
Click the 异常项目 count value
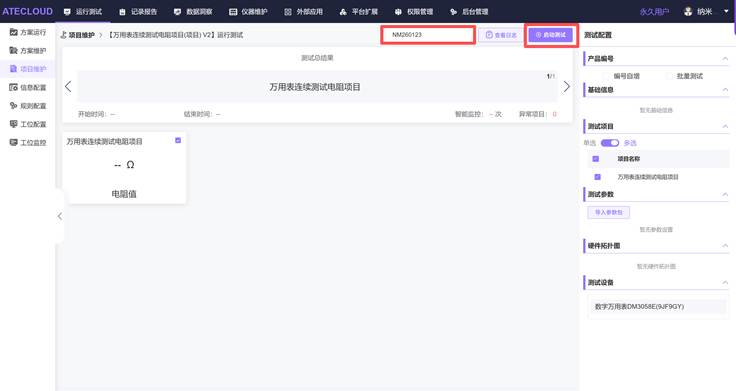pos(554,114)
